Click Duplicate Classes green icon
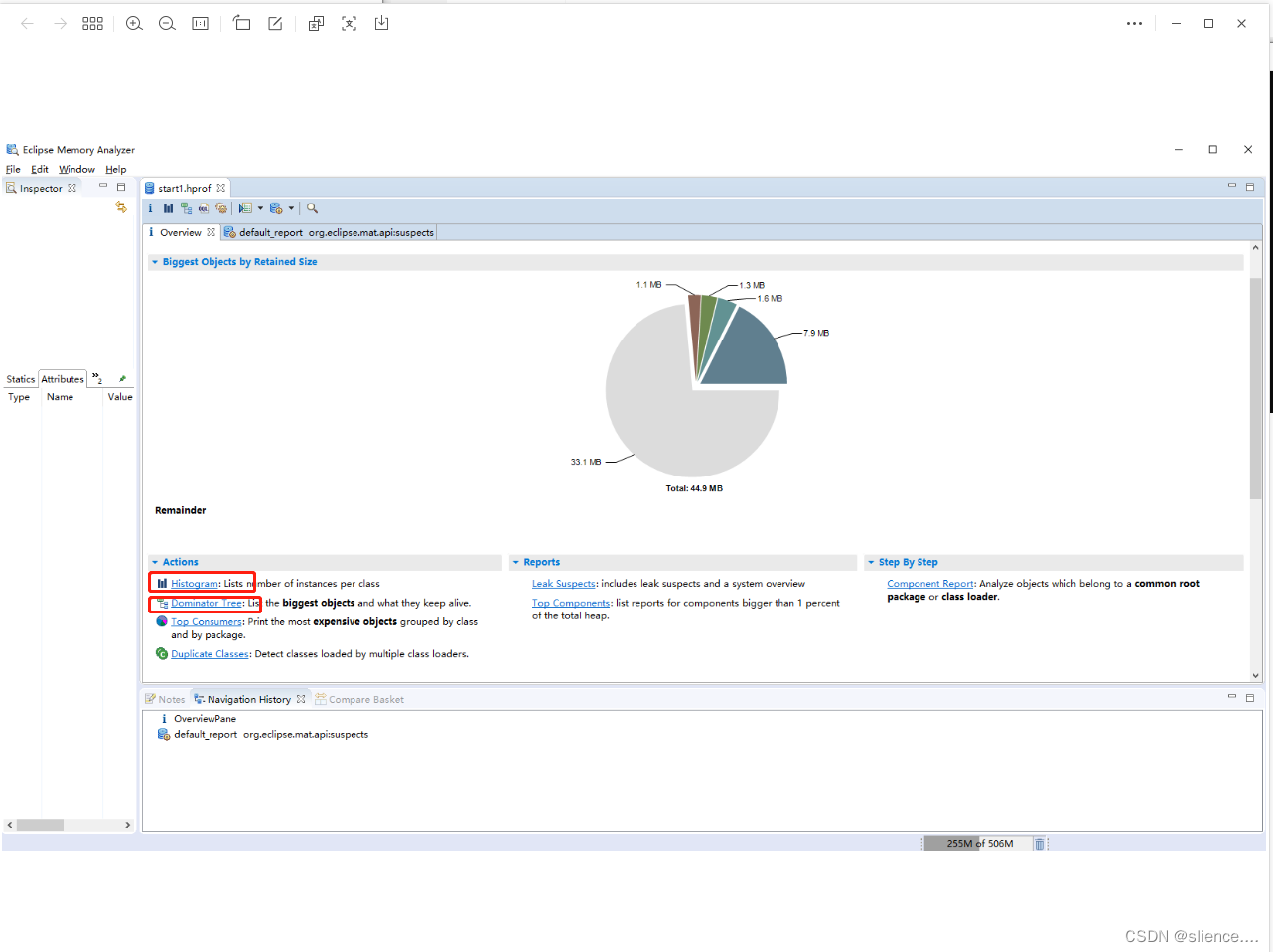The image size is (1273, 952). point(162,653)
